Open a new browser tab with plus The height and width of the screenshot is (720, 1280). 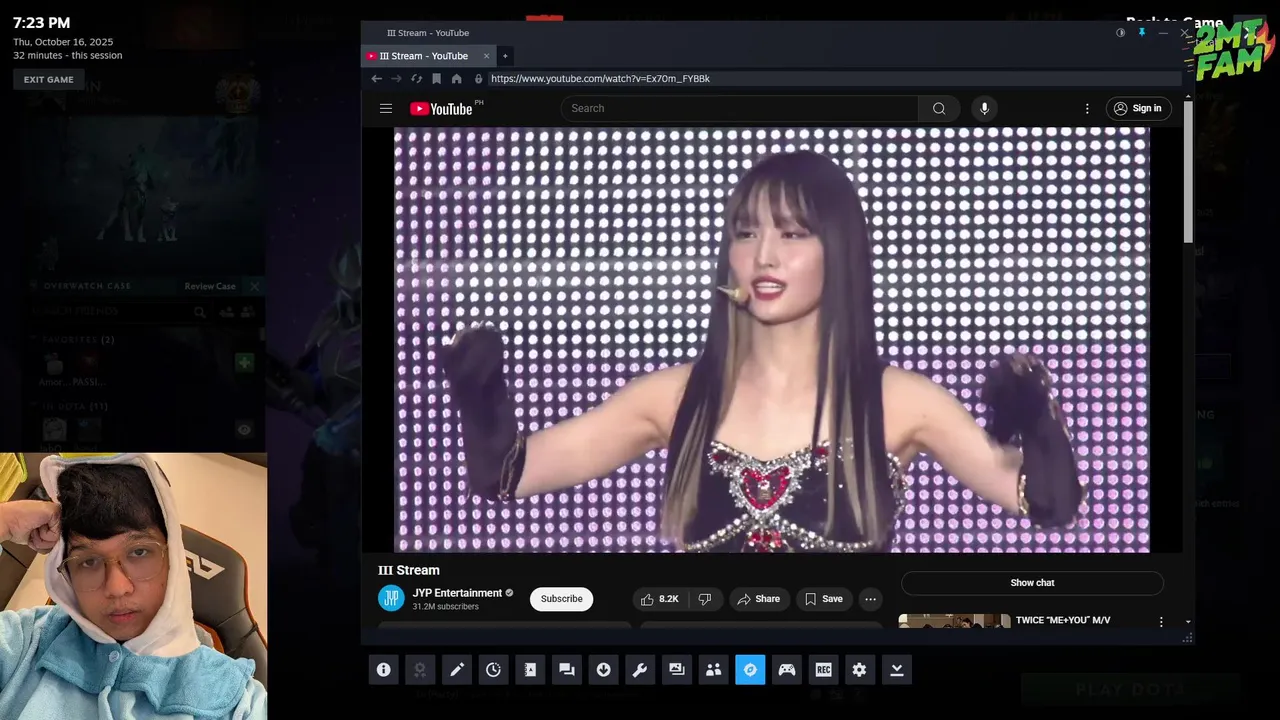click(x=505, y=56)
